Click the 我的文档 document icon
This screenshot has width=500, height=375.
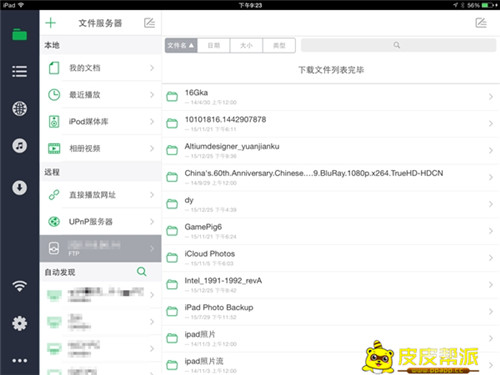click(x=54, y=68)
